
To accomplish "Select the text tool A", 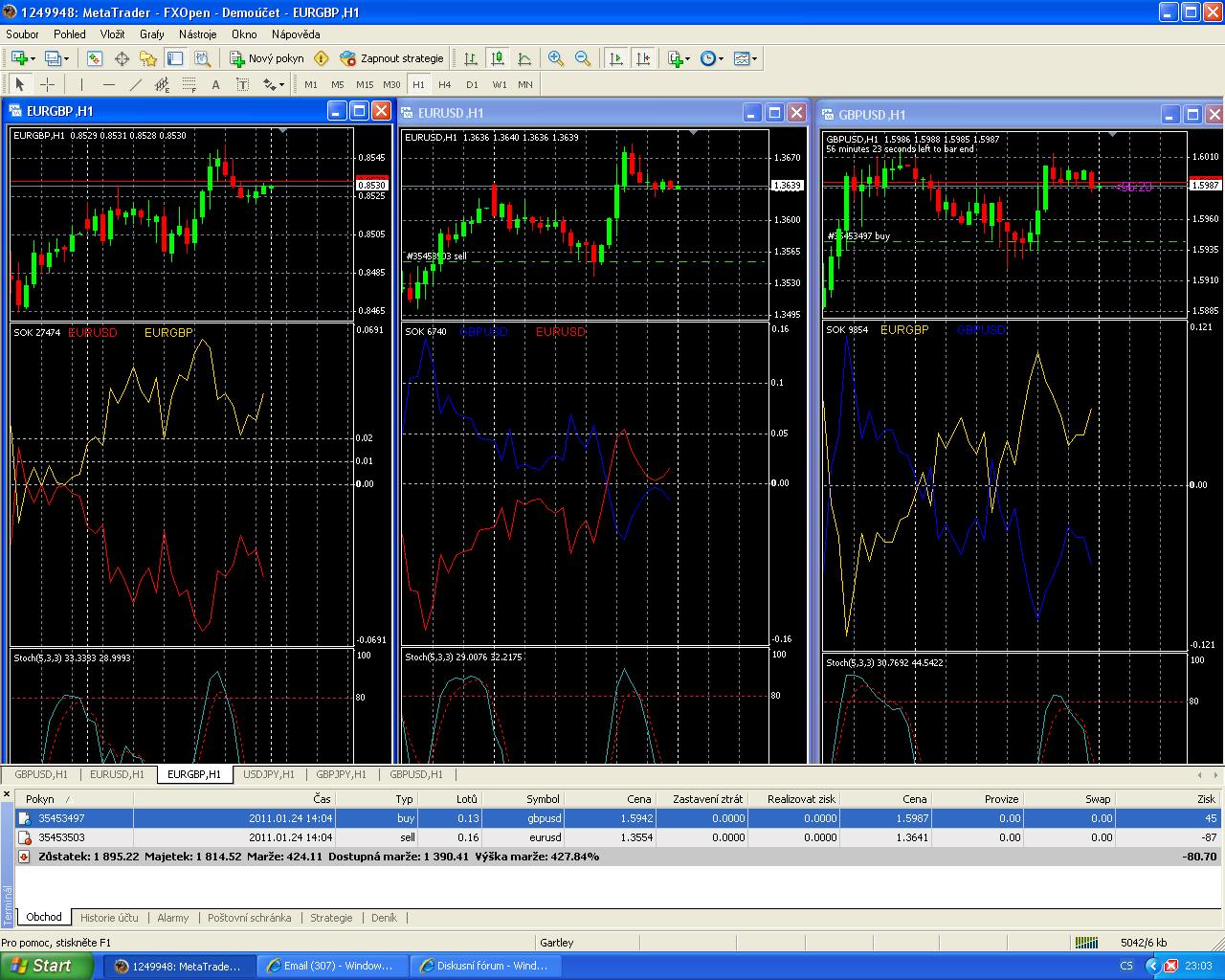I will (215, 84).
